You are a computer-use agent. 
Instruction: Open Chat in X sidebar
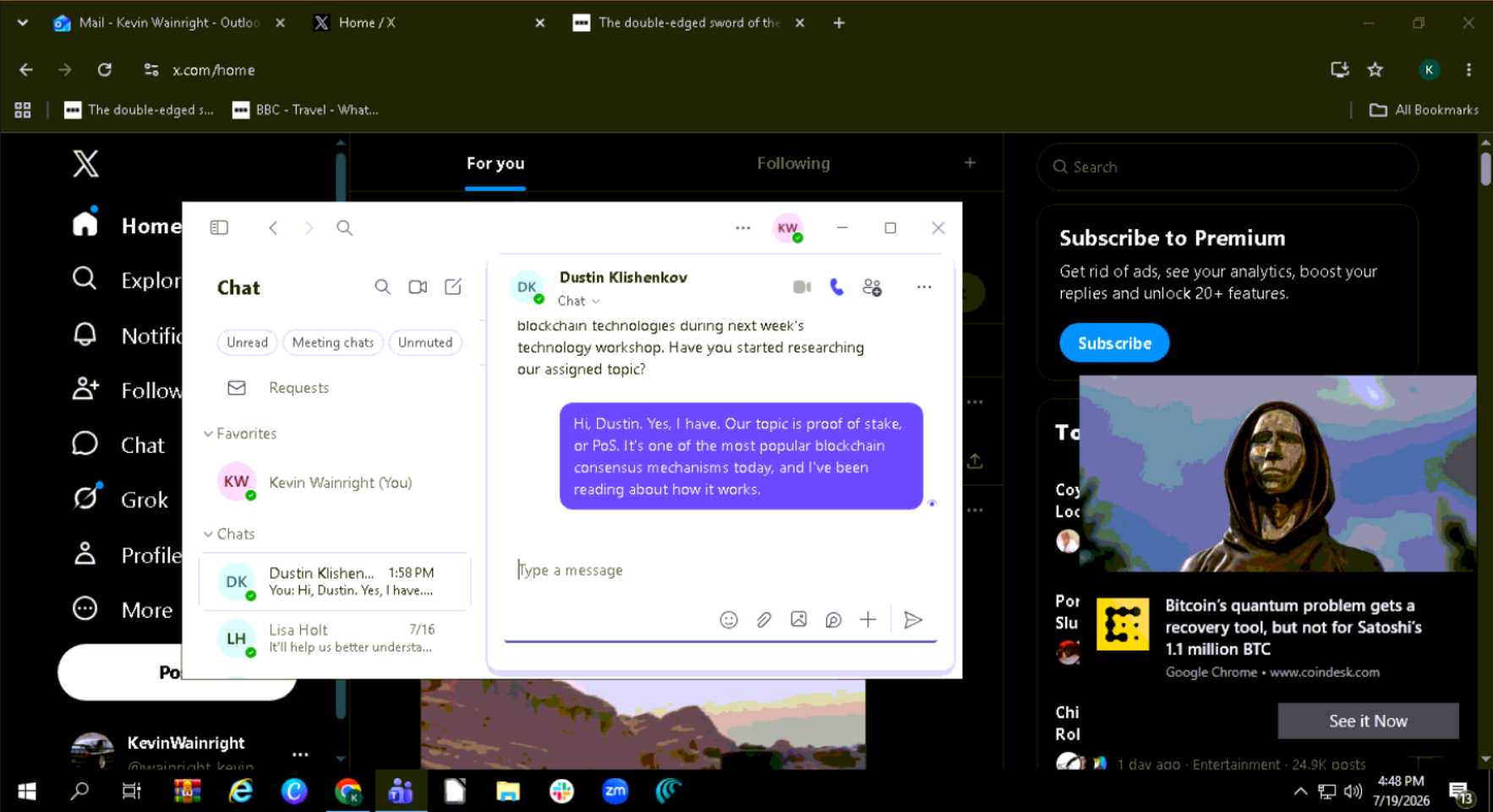click(x=118, y=444)
